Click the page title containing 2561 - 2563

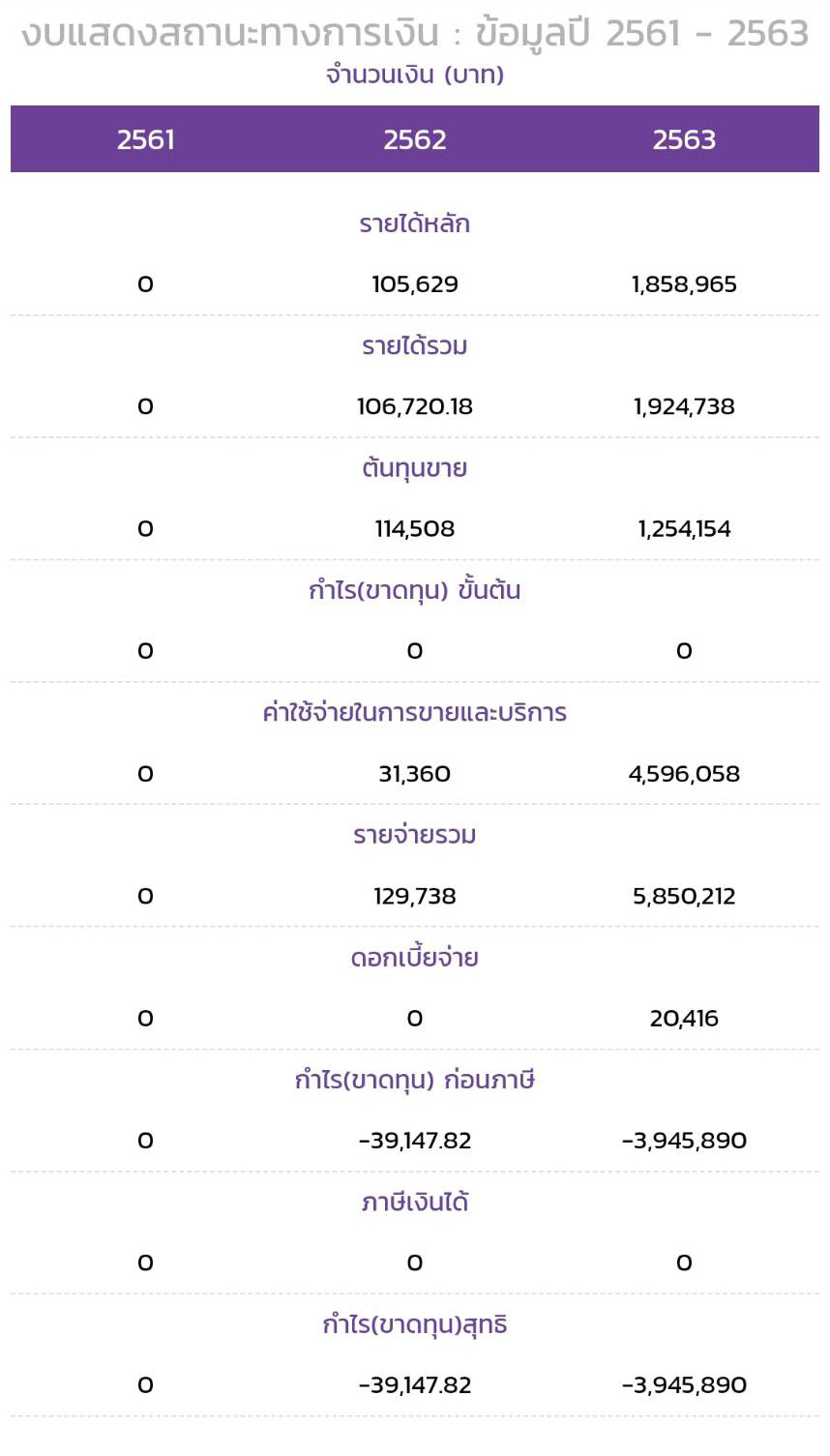pyautogui.click(x=415, y=33)
